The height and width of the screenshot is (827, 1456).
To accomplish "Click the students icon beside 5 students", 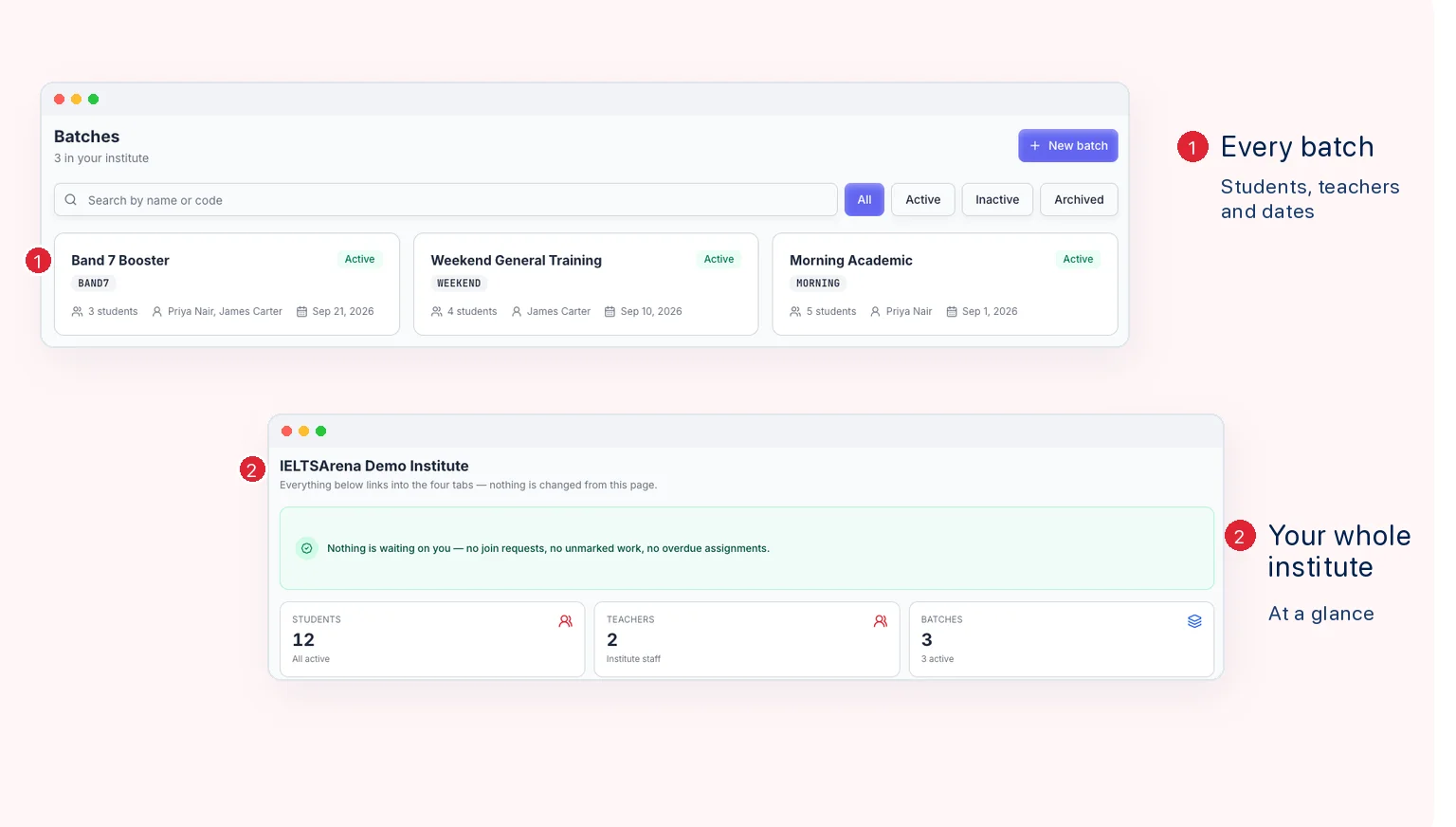I will click(795, 311).
